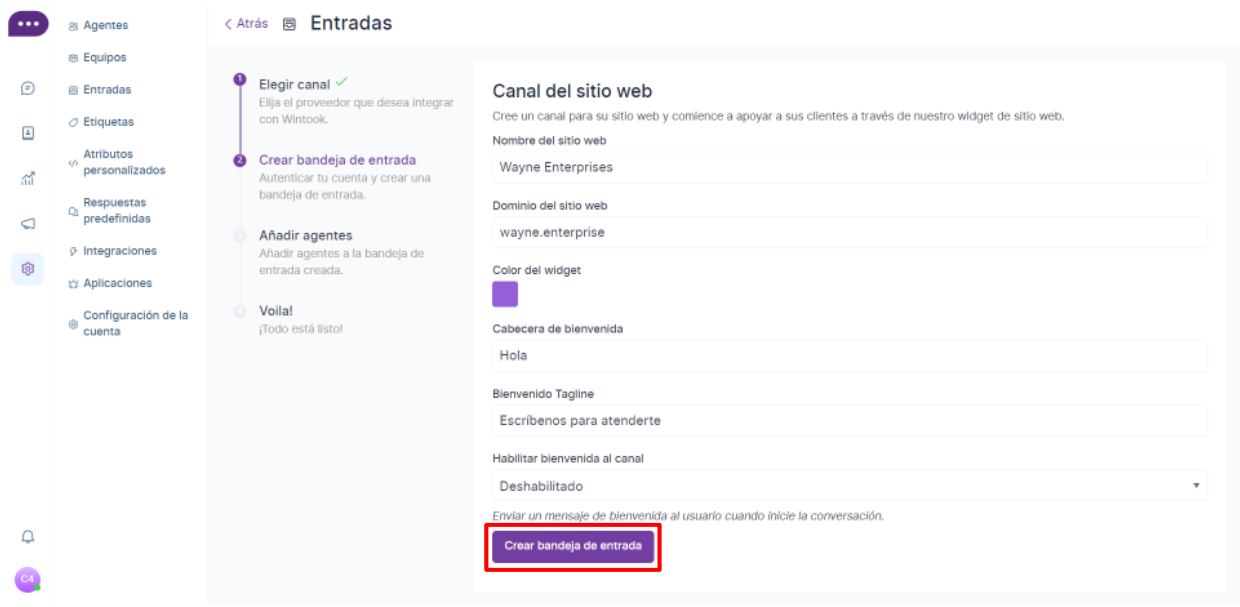Open the contacts icon in the left rail
This screenshot has width=1240, height=607.
(x=28, y=133)
